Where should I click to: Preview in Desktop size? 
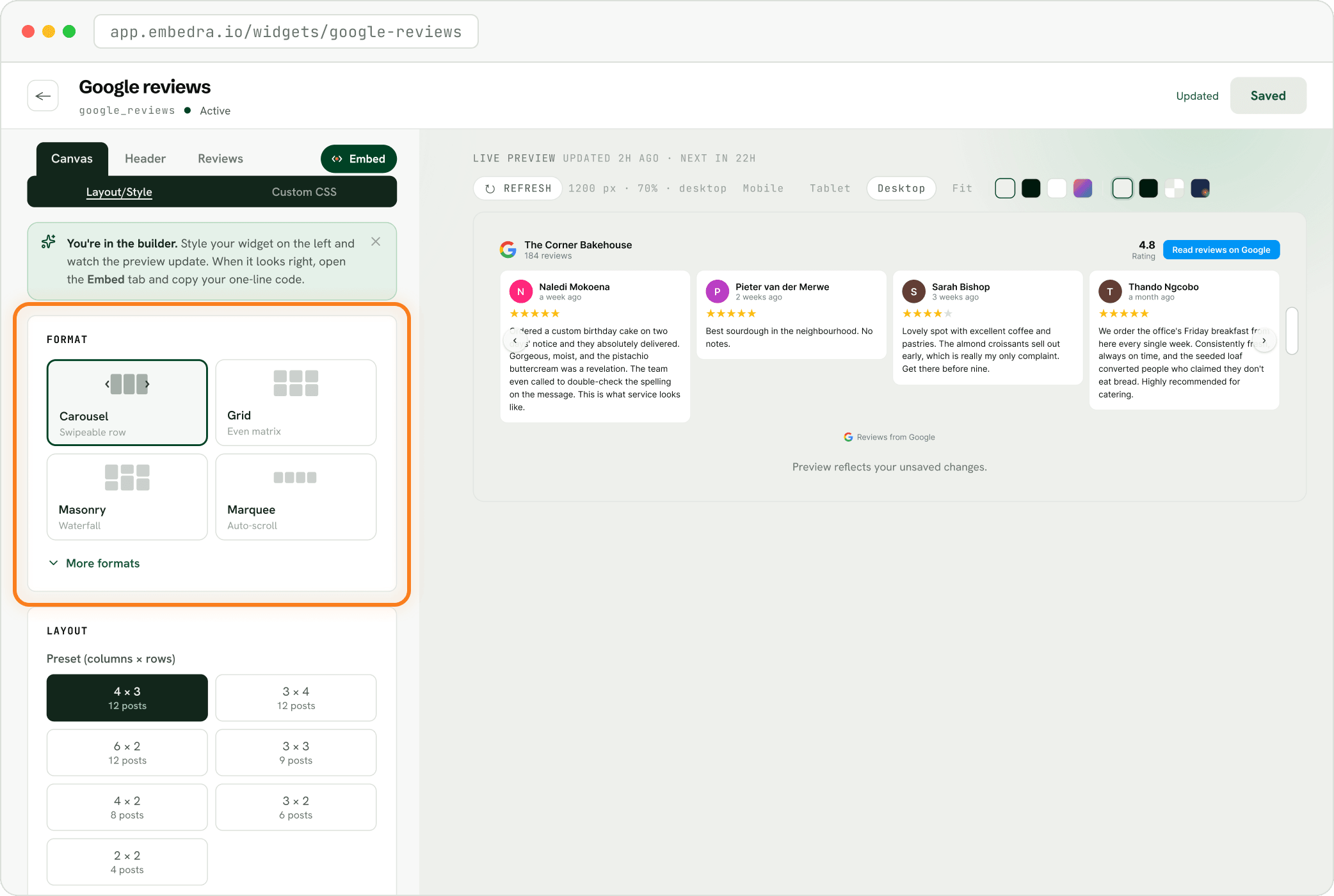[x=901, y=188]
